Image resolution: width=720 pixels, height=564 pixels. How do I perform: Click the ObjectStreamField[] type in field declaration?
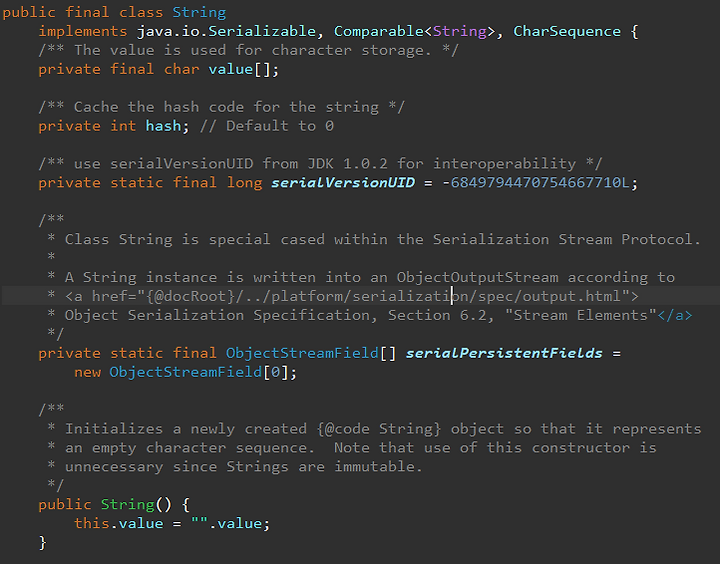tap(311, 353)
